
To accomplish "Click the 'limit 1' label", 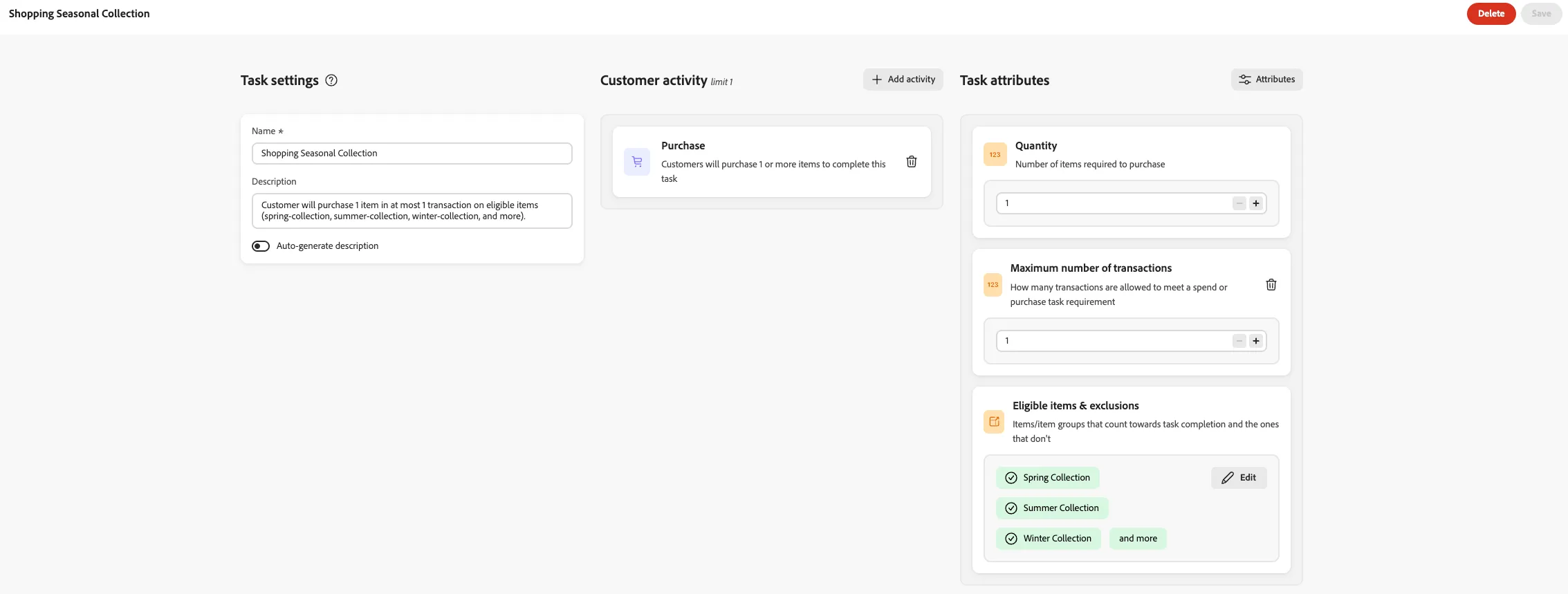I will pos(721,82).
